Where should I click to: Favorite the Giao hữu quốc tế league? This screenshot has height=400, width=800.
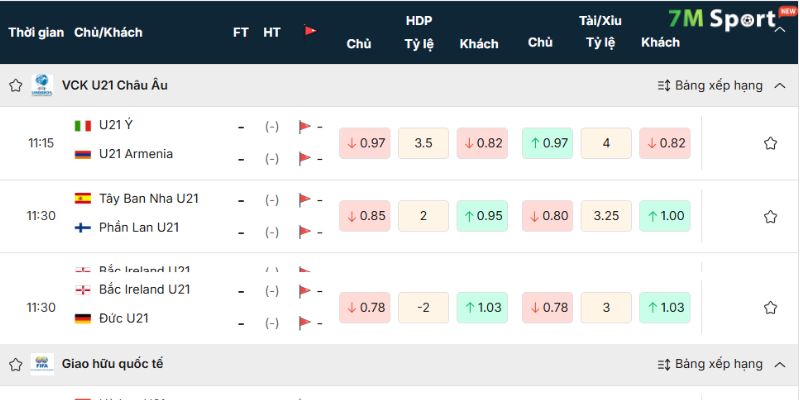(15, 364)
